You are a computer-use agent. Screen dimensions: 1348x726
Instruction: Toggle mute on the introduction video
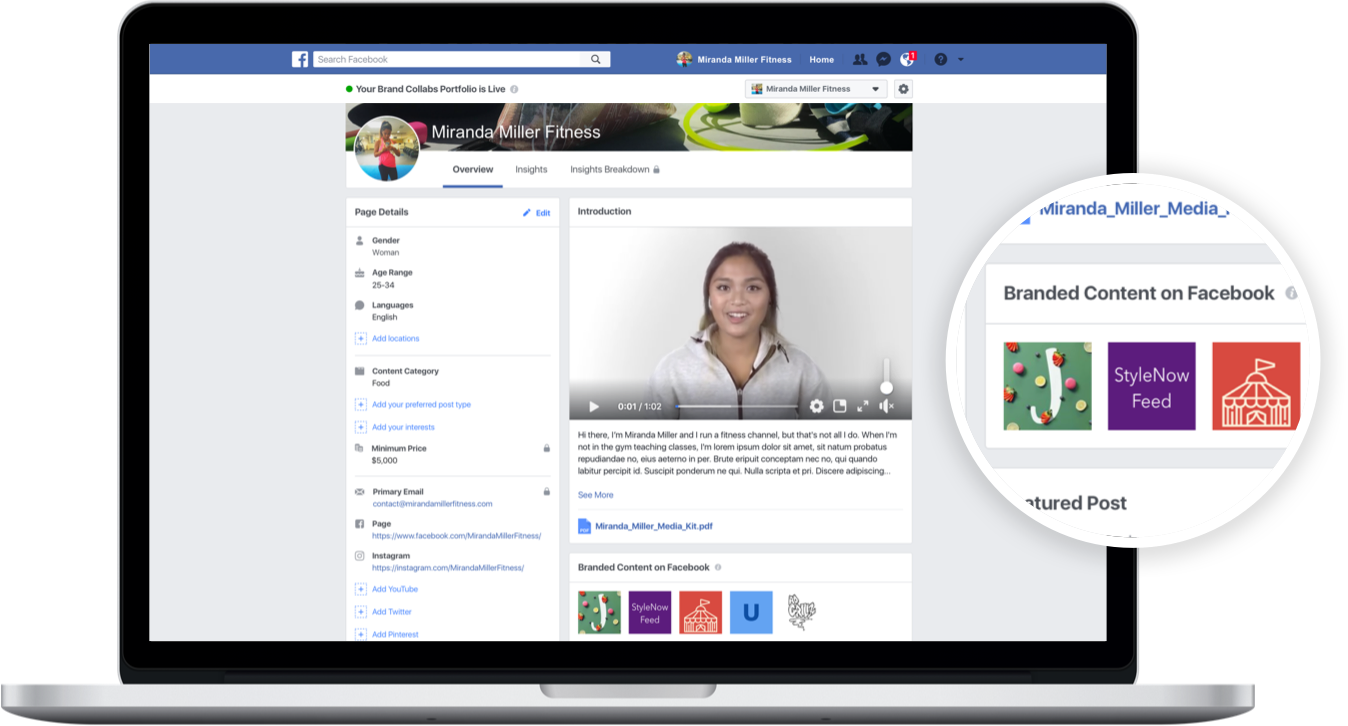886,406
